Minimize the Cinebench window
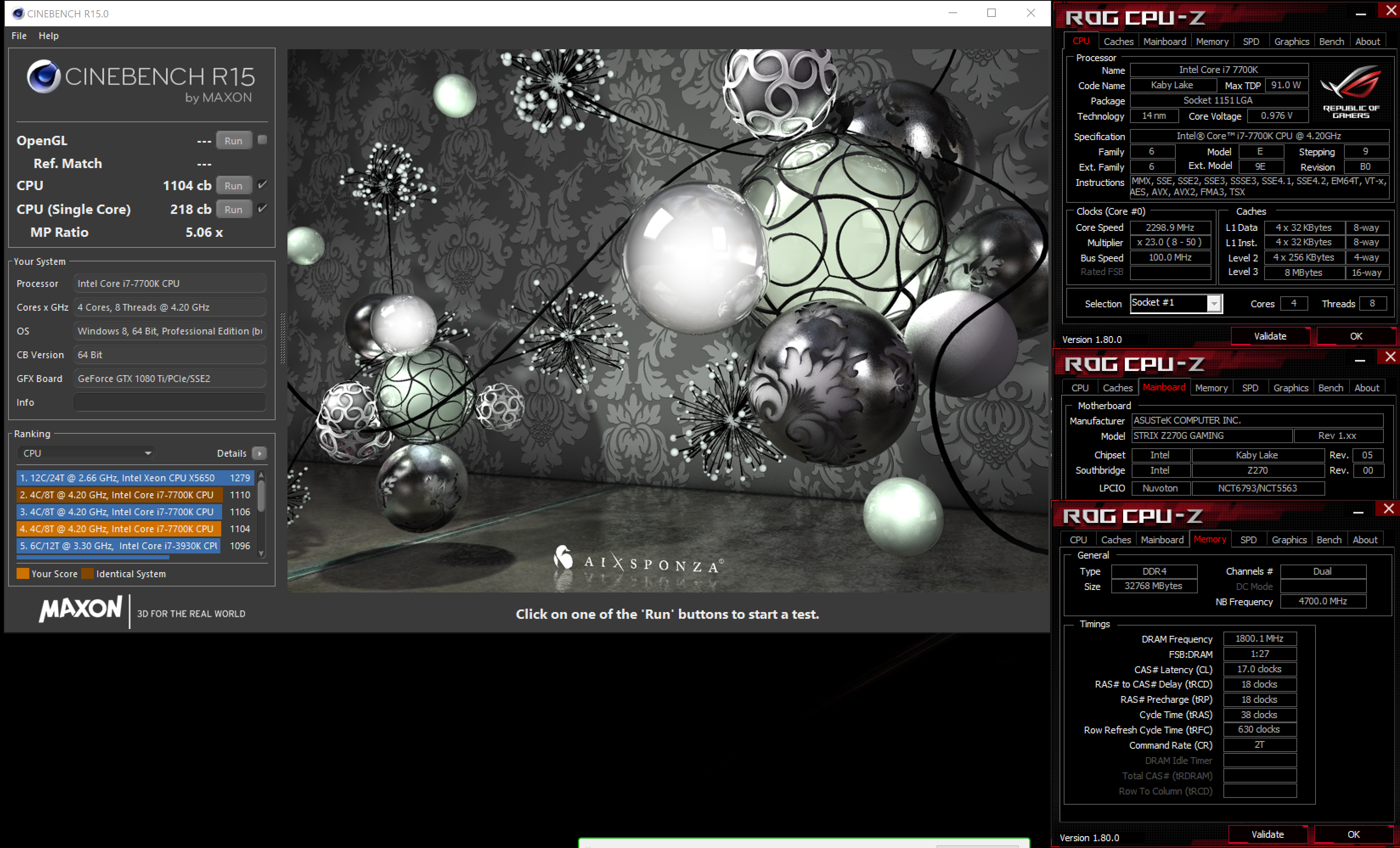This screenshot has width=1400, height=848. [953, 13]
